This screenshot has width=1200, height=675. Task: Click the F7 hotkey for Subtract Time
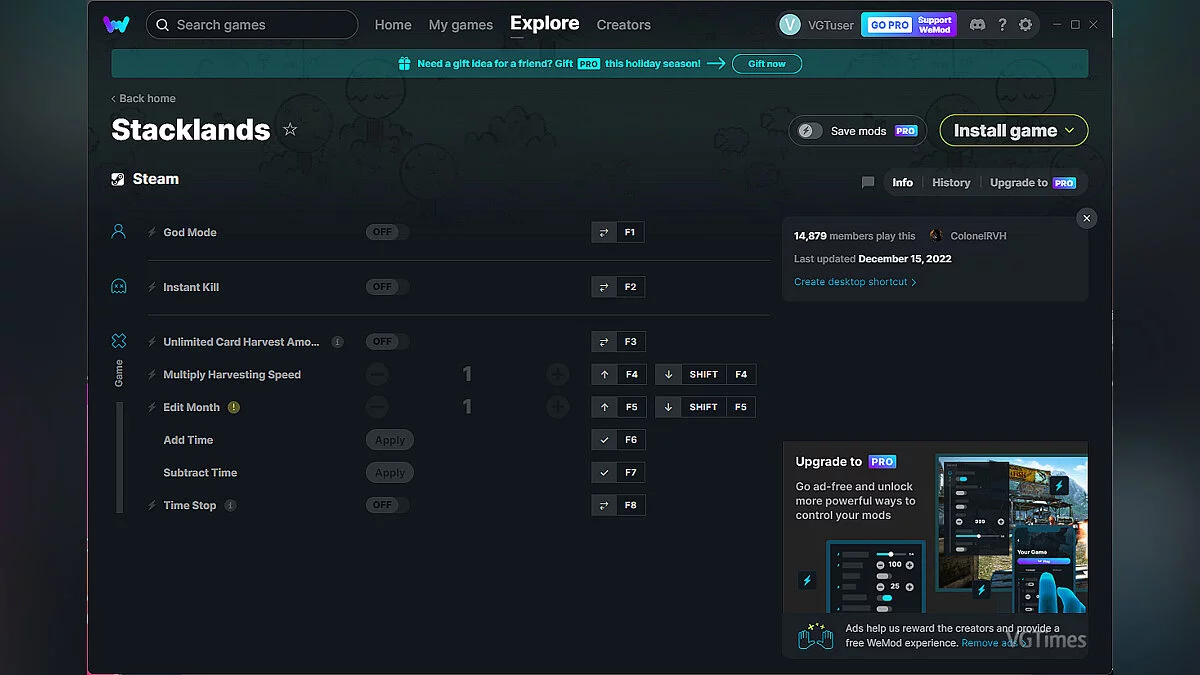618,473
